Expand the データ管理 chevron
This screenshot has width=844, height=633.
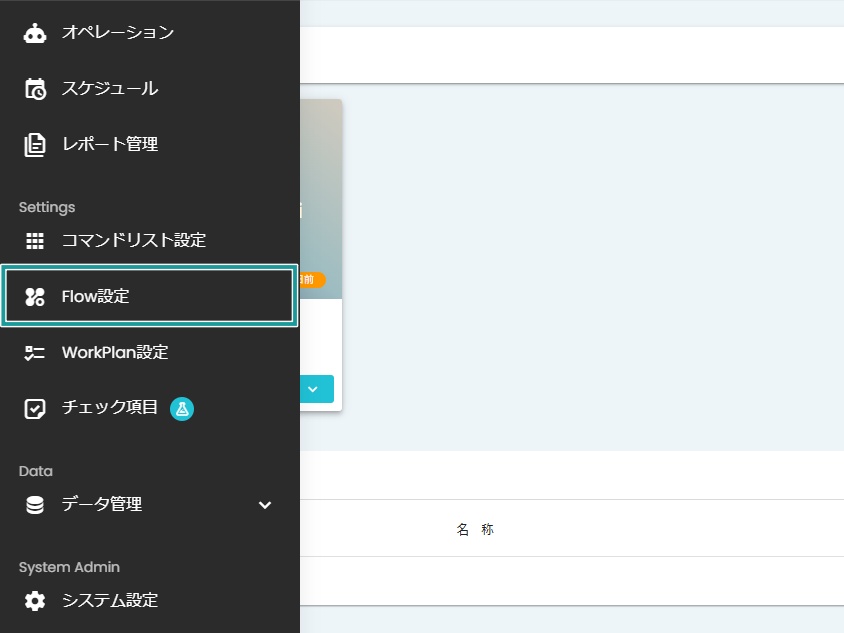point(265,505)
